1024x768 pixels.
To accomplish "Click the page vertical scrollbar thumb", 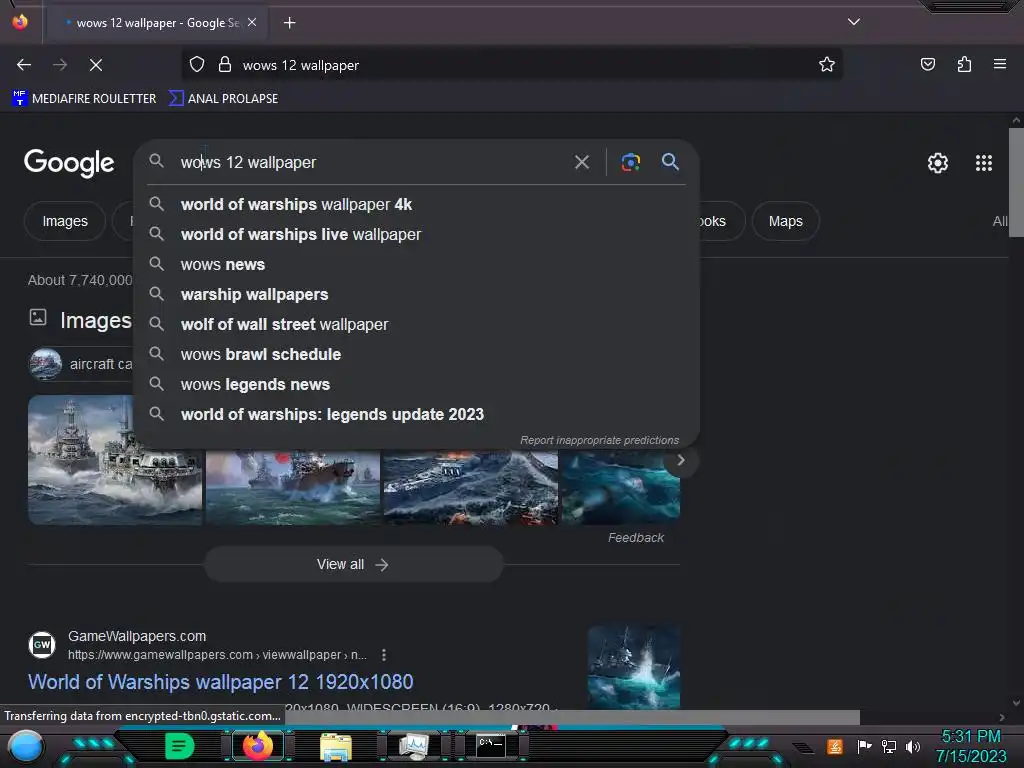I will tap(1016, 183).
